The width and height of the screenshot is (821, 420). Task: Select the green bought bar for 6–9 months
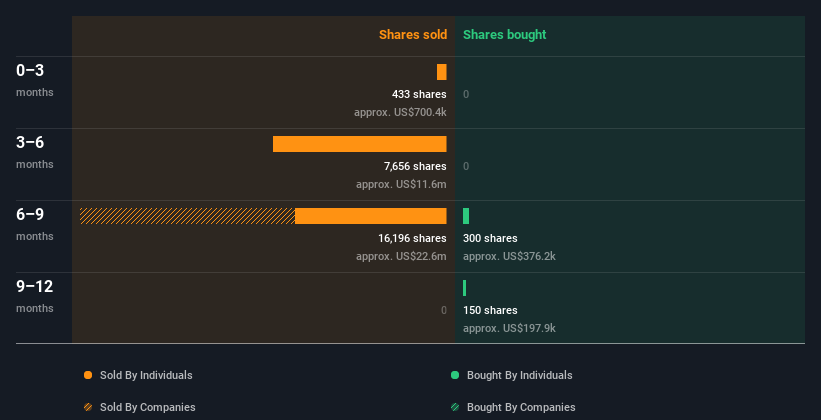(x=466, y=216)
